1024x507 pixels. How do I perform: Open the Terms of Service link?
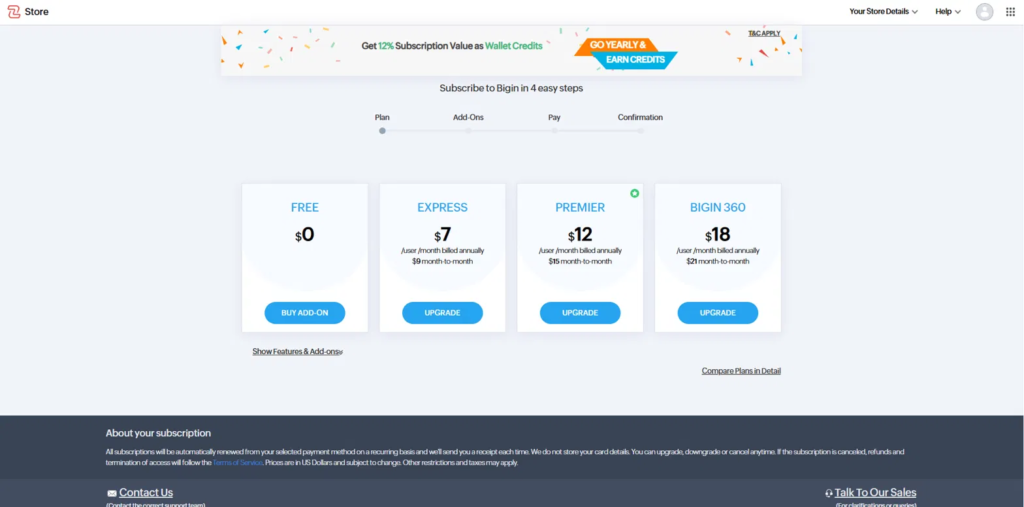[238, 463]
